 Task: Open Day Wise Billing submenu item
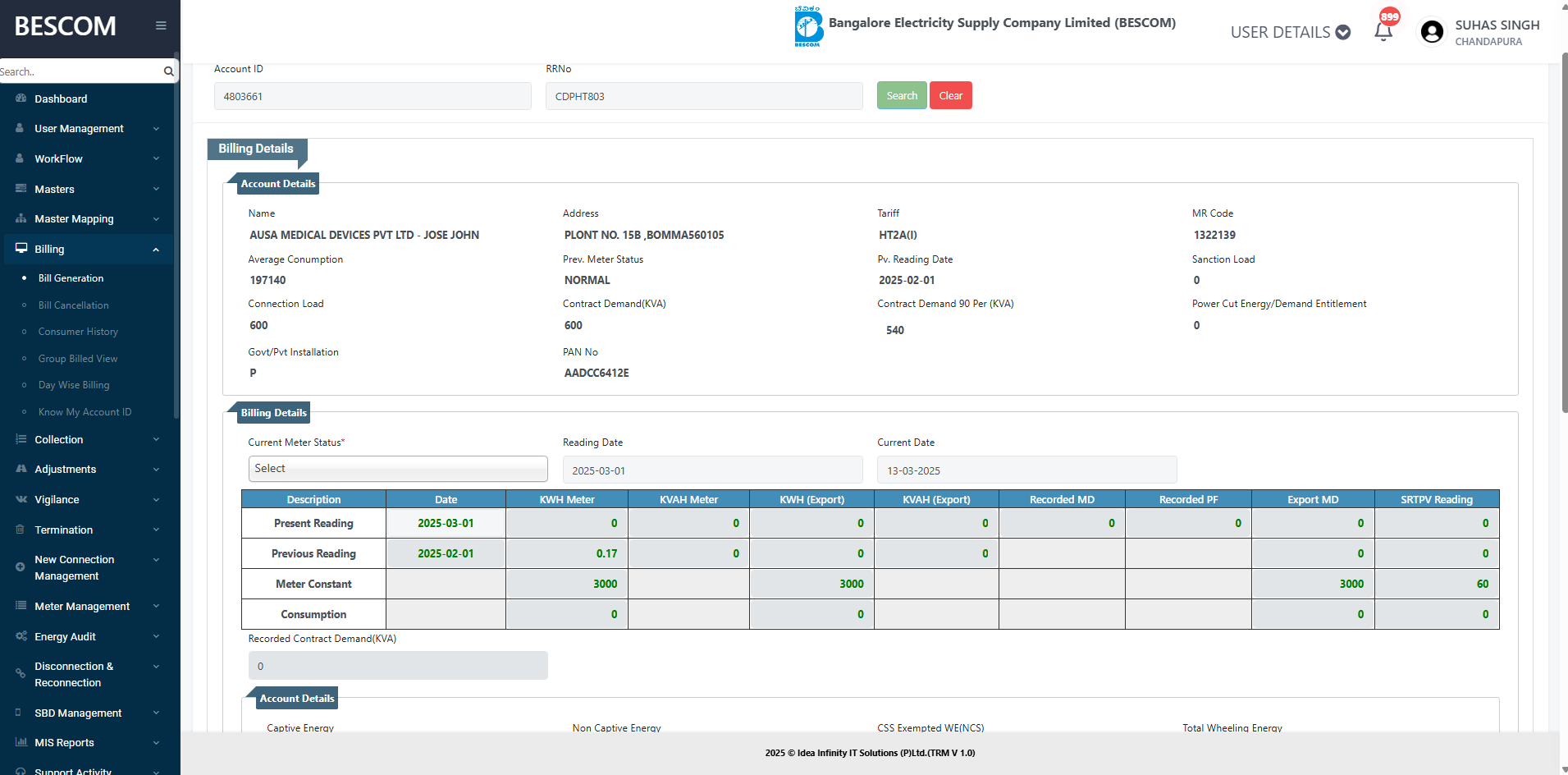coord(73,385)
